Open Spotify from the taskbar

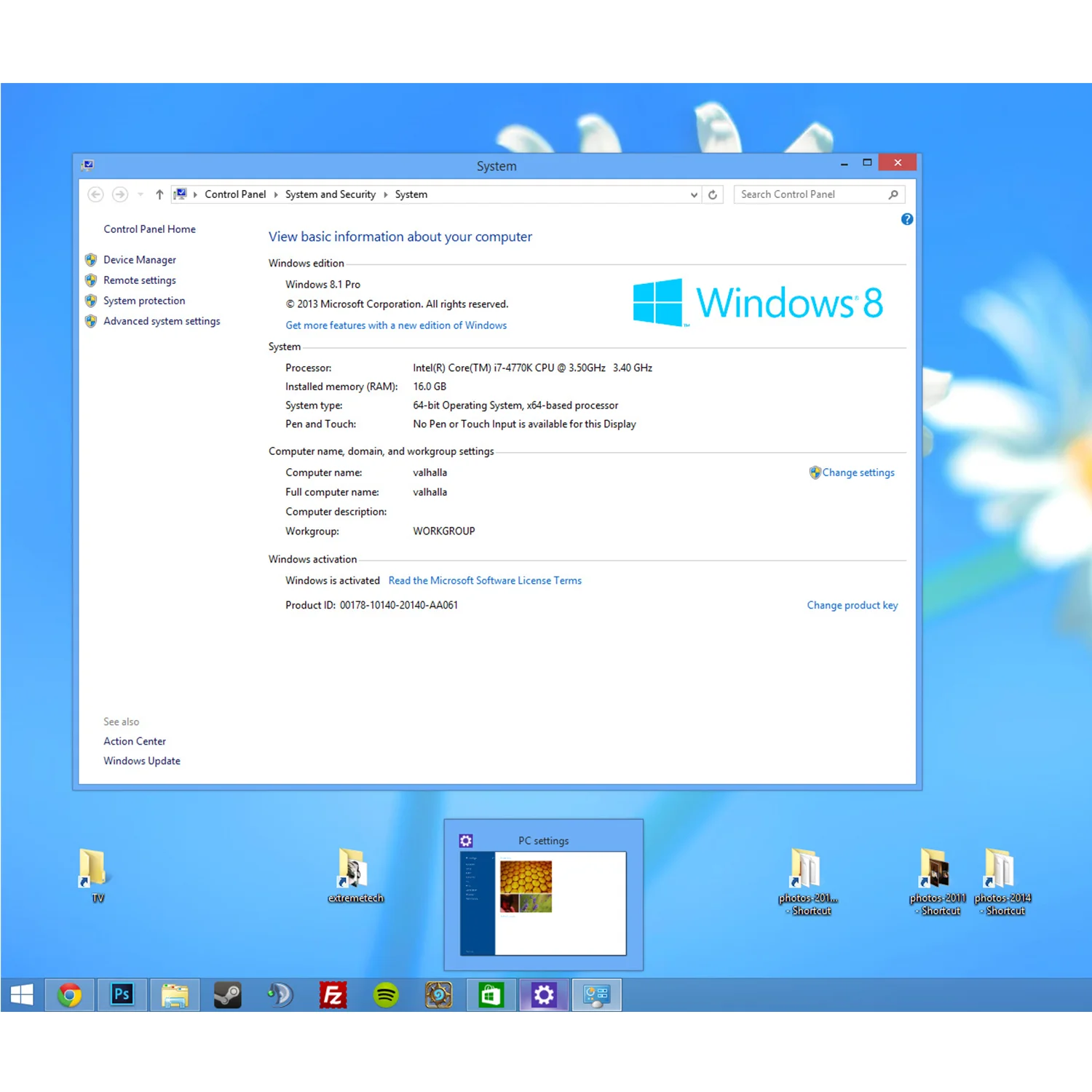point(386,995)
